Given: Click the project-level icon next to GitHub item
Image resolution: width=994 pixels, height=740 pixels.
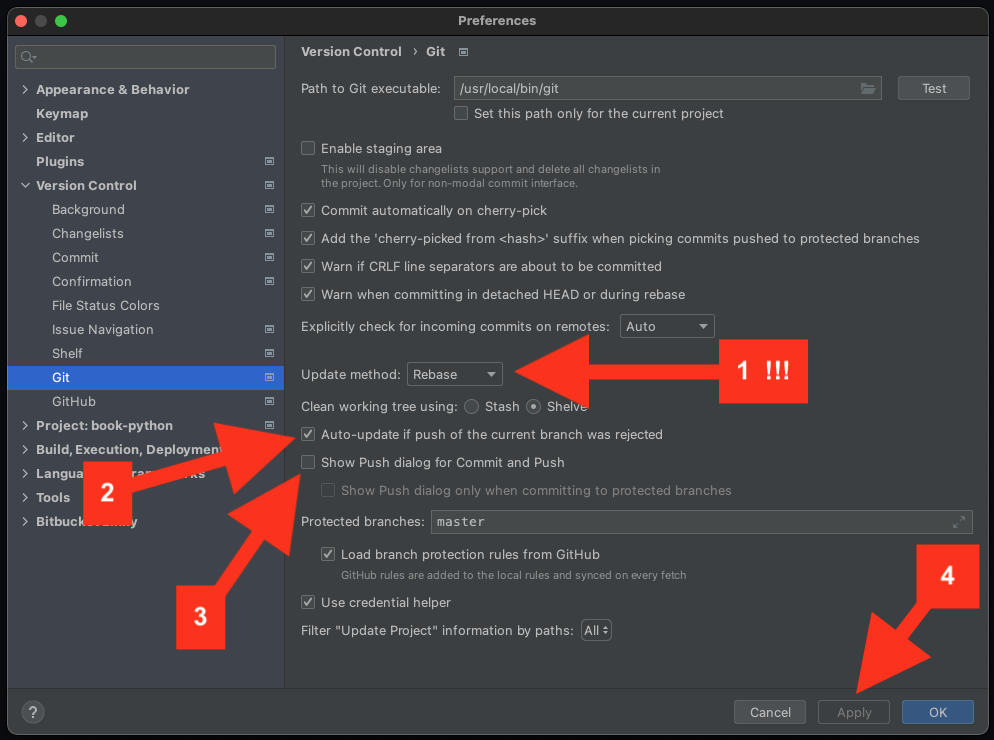Looking at the screenshot, I should point(269,401).
